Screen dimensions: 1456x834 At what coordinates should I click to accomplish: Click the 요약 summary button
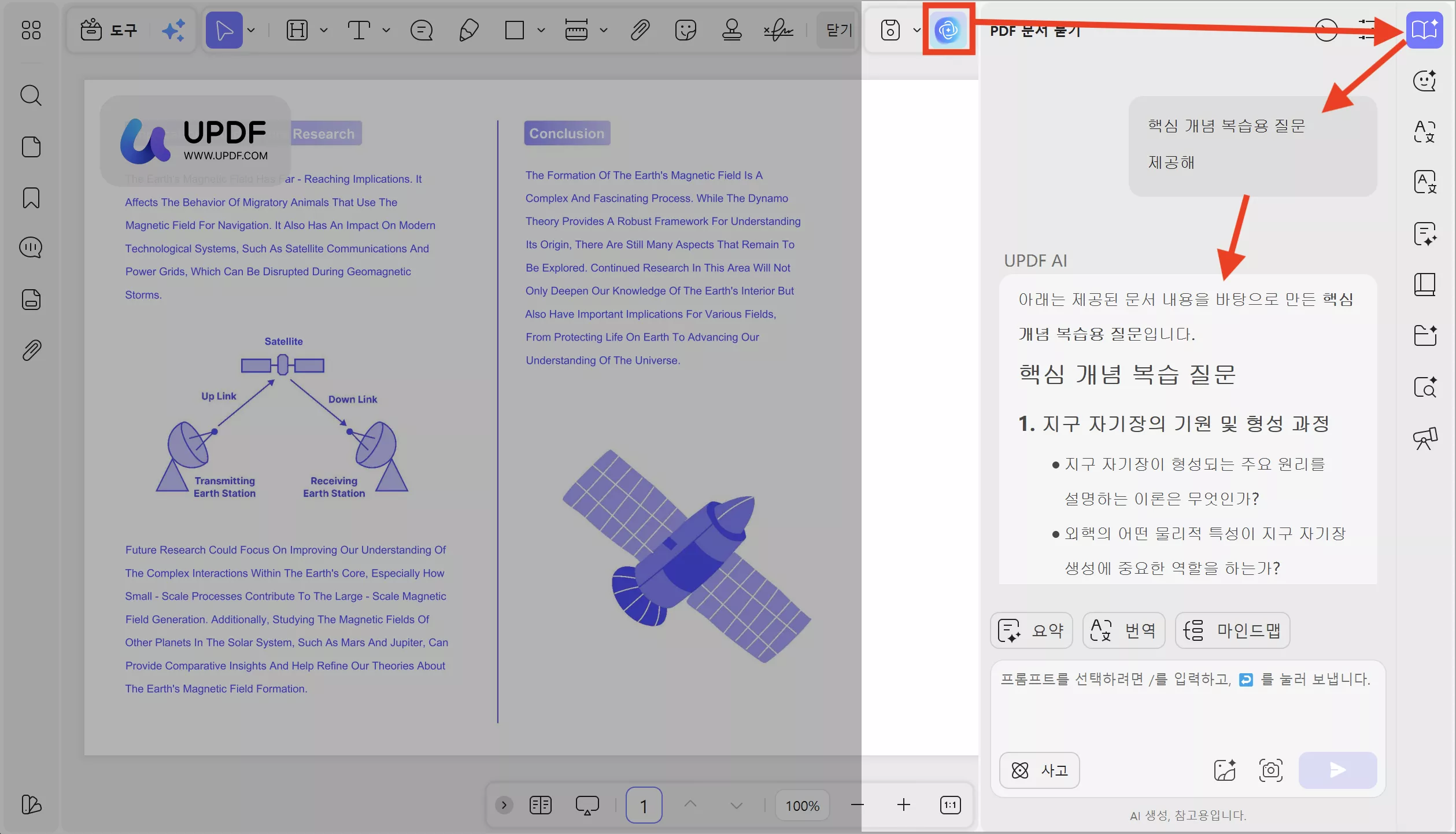click(x=1031, y=630)
